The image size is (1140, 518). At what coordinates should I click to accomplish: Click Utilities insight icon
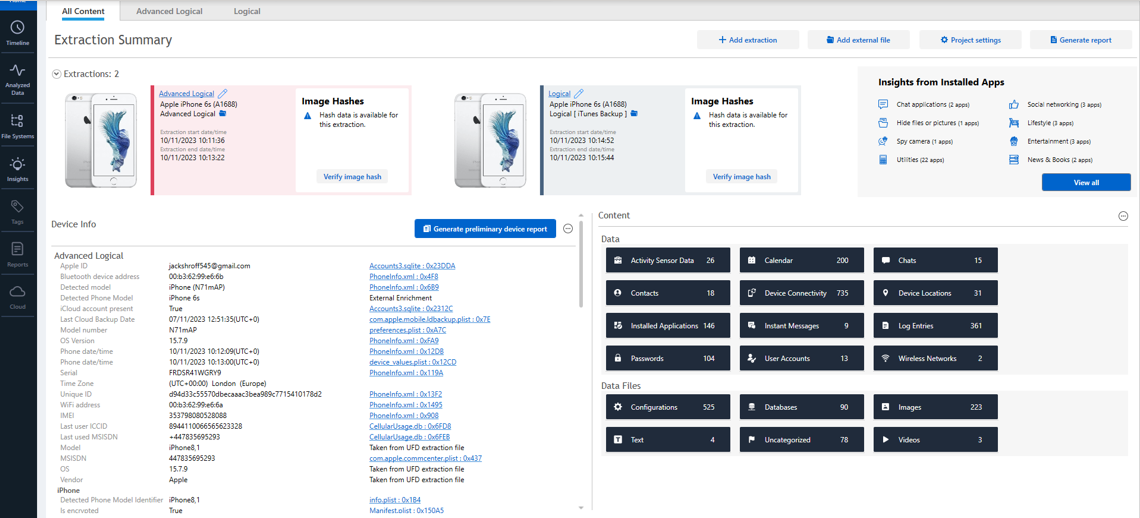883,159
